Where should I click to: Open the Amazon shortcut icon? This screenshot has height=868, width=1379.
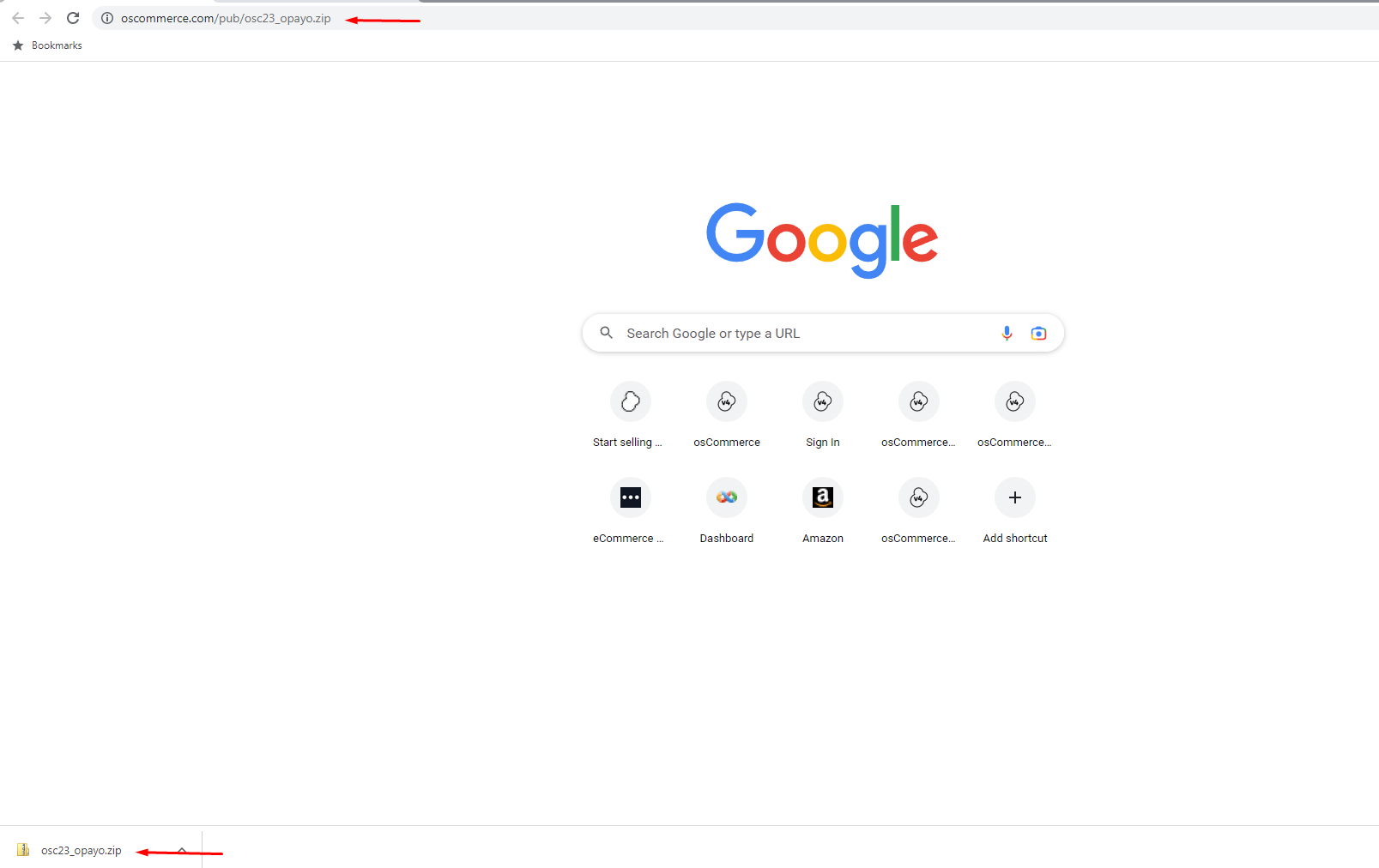pos(823,497)
